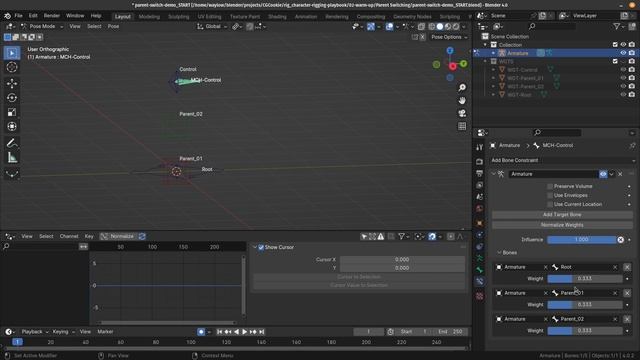Toggle visibility of WGT-Control in outliner
640x360 pixels.
[x=623, y=70]
